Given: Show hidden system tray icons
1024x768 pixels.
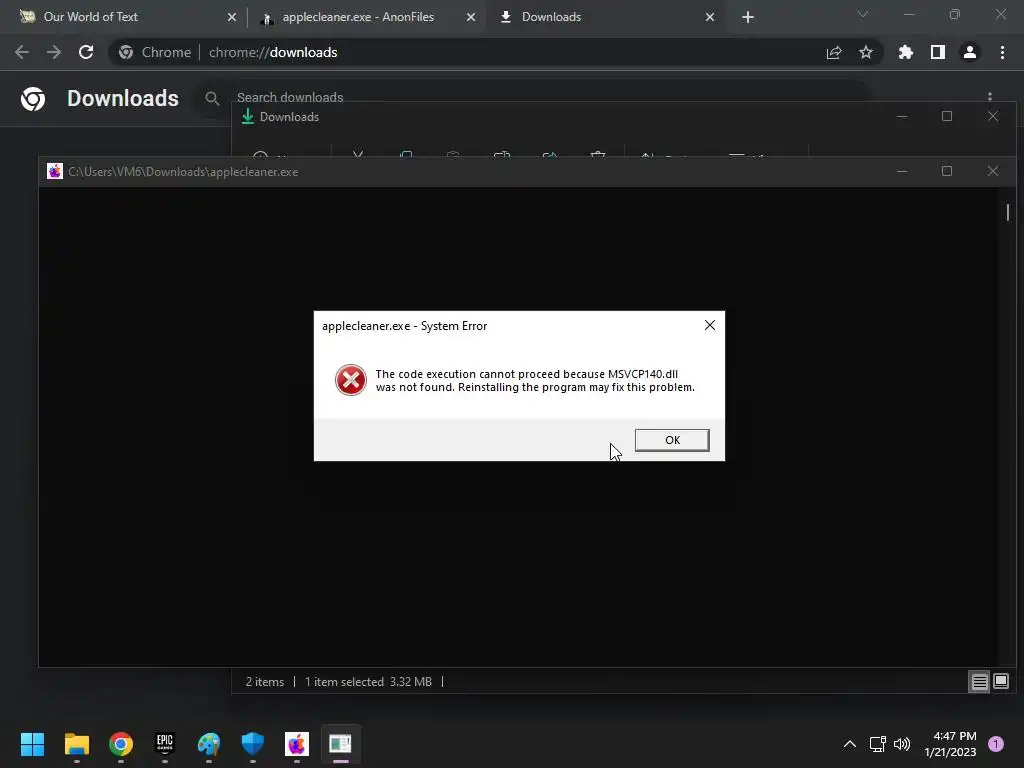Looking at the screenshot, I should pos(850,744).
